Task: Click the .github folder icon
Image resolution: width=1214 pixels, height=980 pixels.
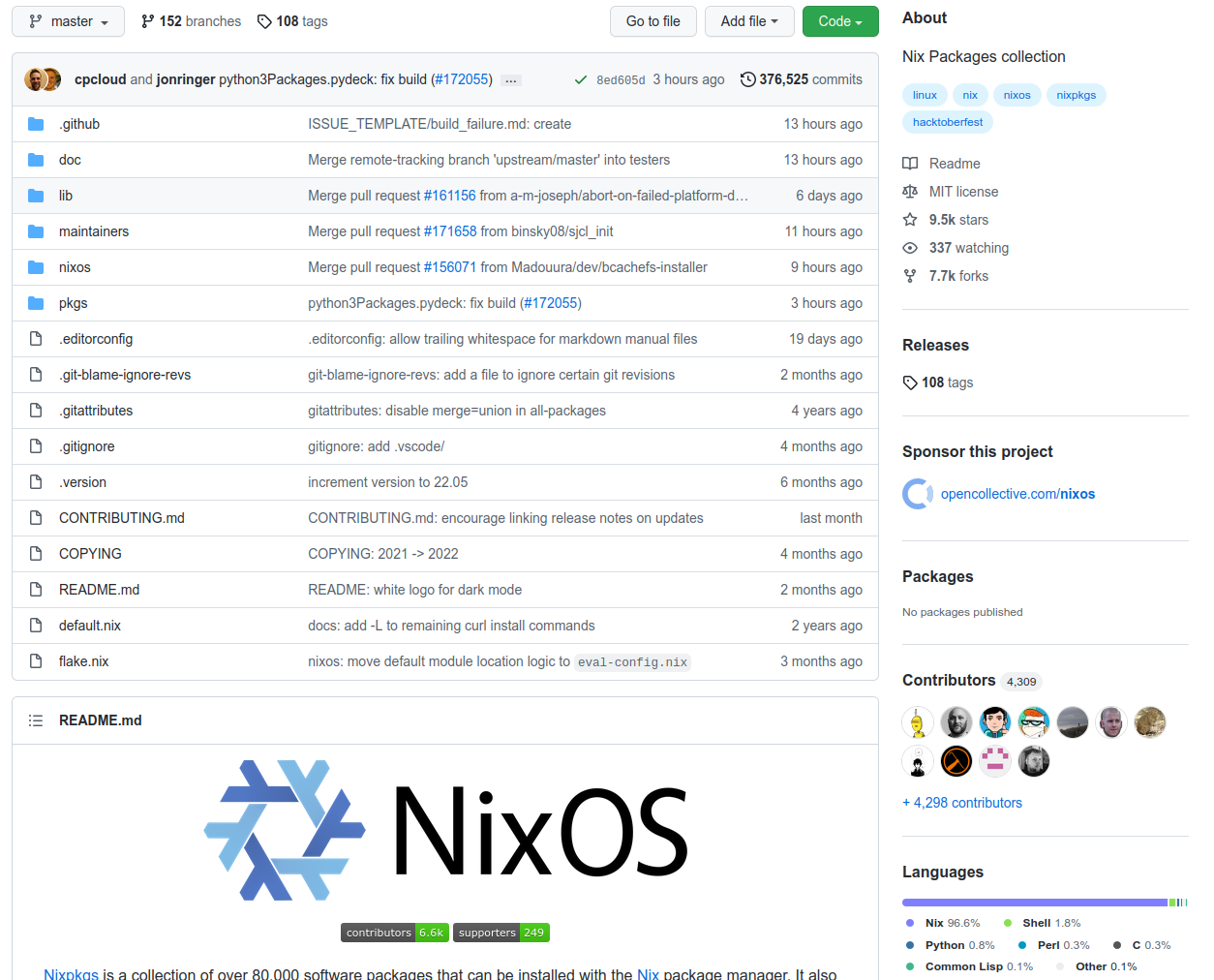Action: pyautogui.click(x=36, y=124)
